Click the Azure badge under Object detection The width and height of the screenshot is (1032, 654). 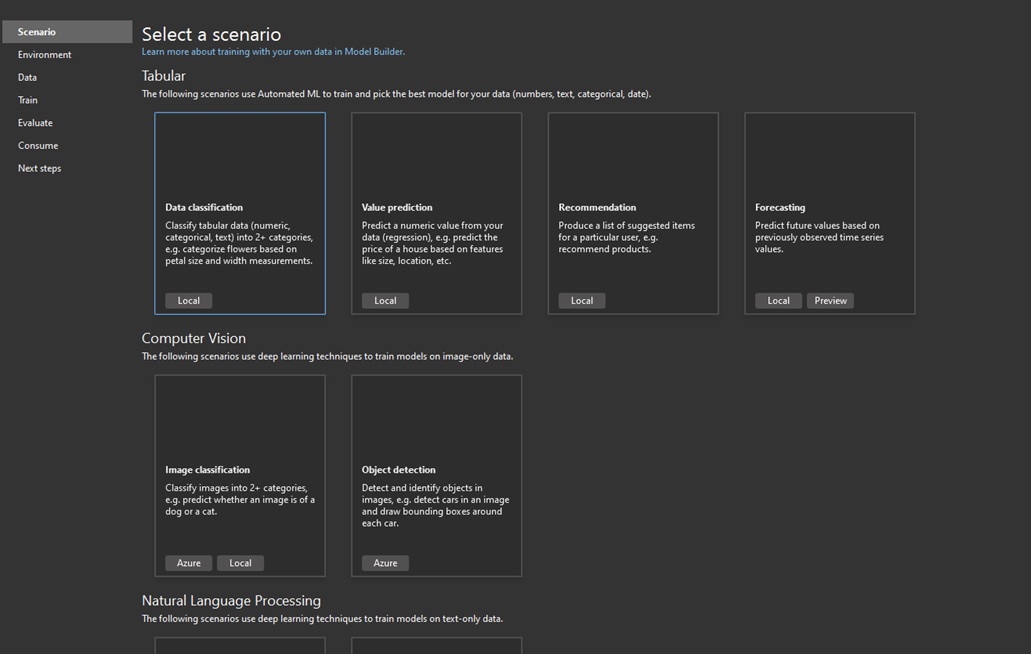pyautogui.click(x=385, y=562)
